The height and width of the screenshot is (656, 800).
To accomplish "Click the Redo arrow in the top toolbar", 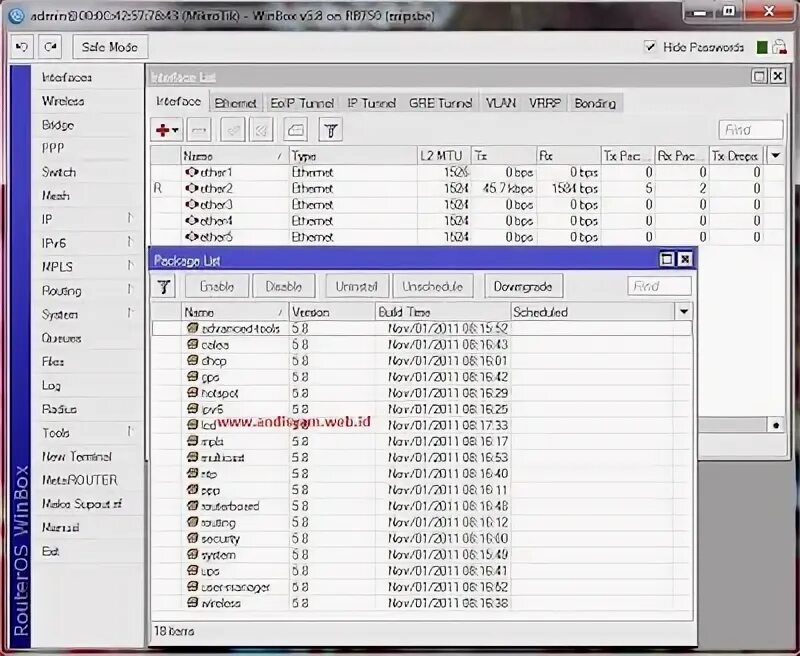I will (x=50, y=47).
